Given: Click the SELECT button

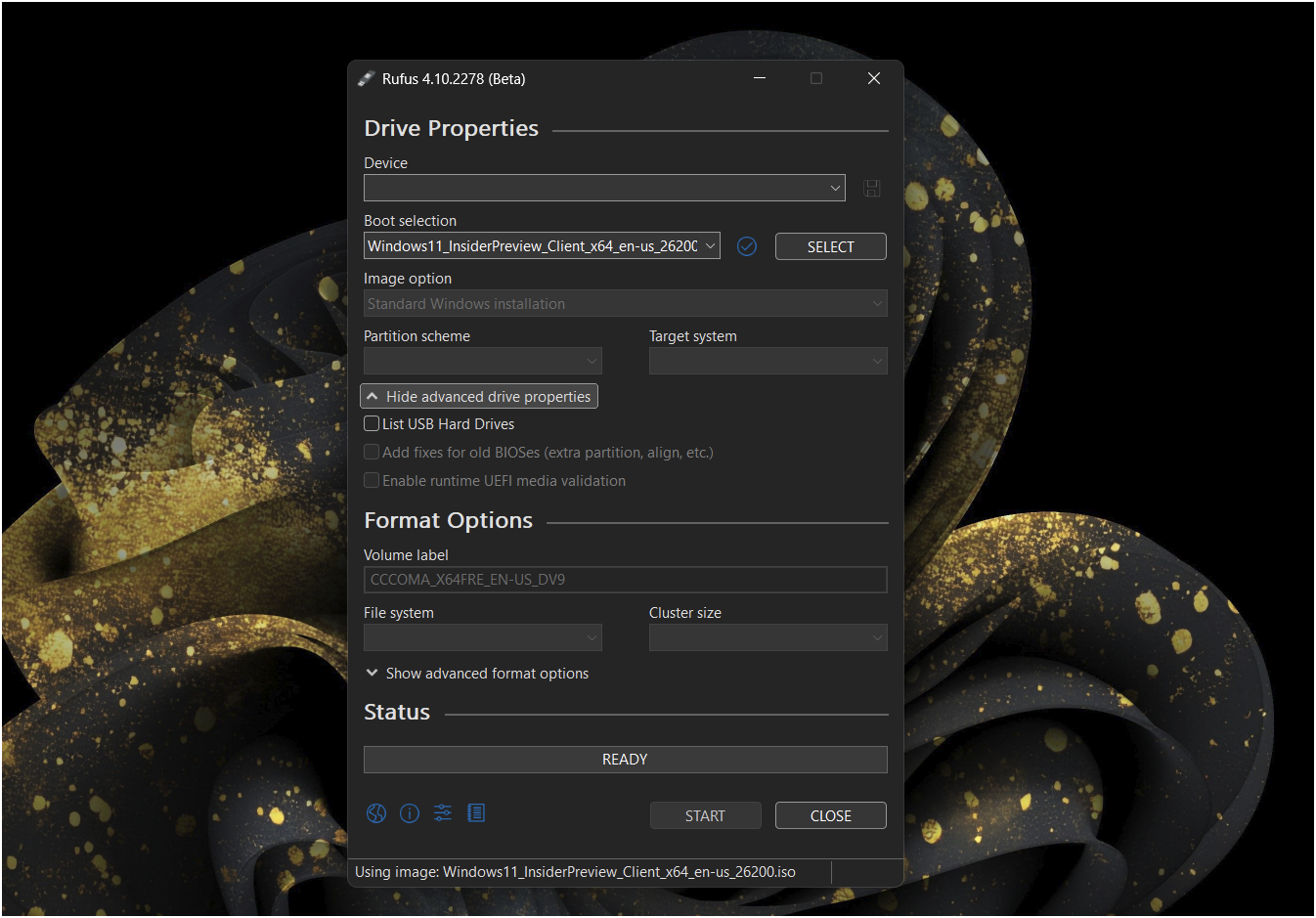Looking at the screenshot, I should [831, 246].
